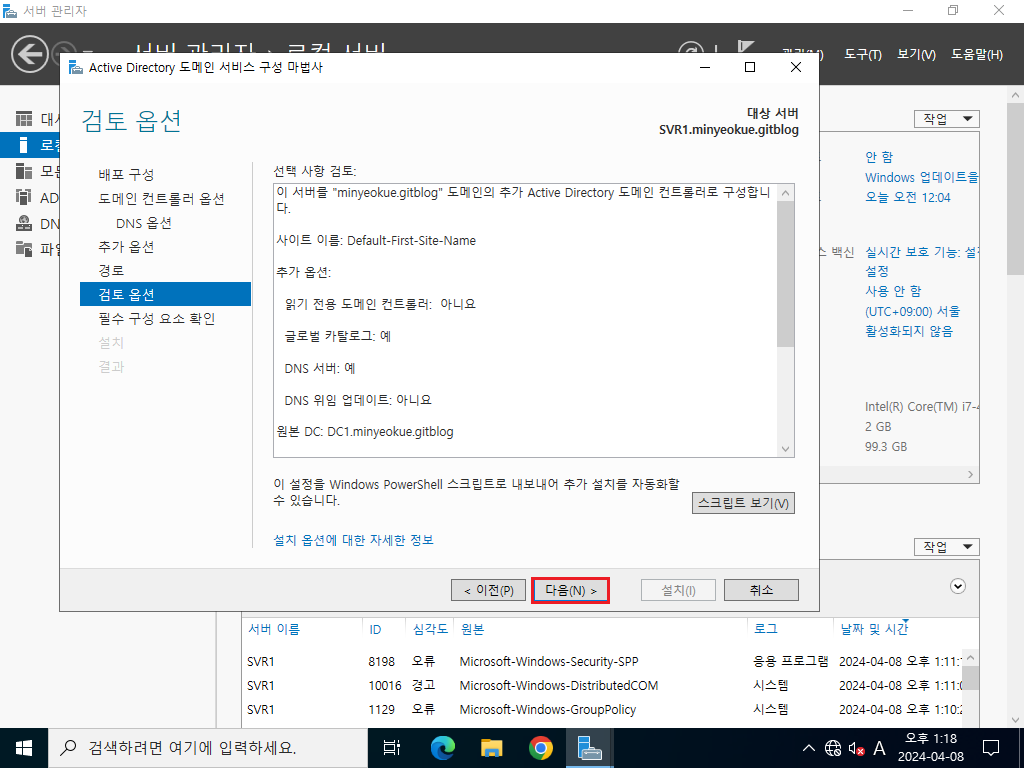The height and width of the screenshot is (768, 1024).
Task: Select the Microsoft-Windows-DistributedCOM event row
Action: point(604,686)
